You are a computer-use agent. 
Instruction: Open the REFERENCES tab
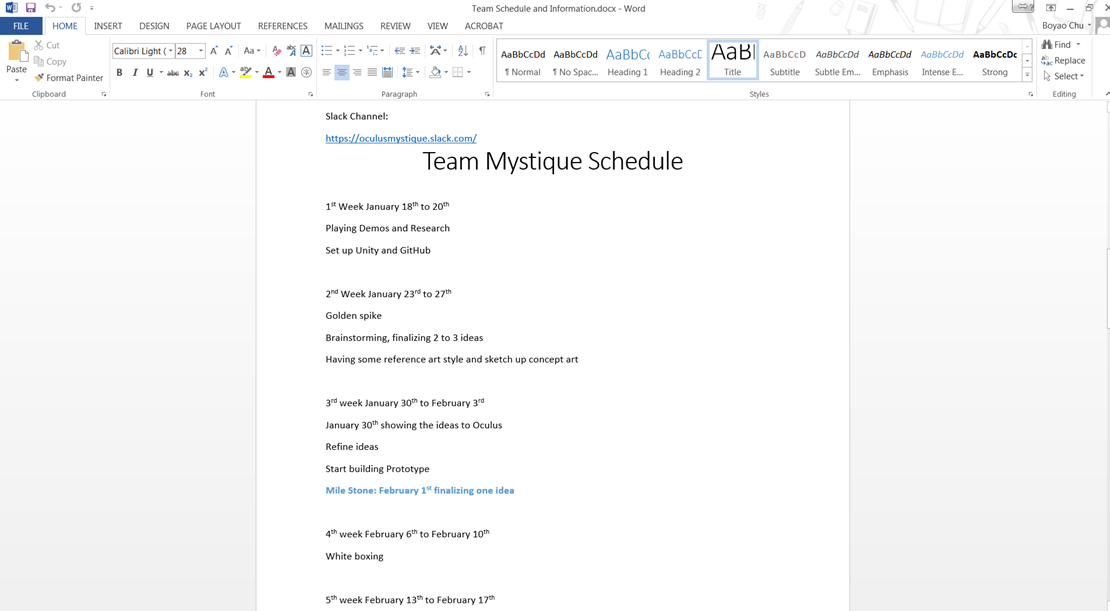coord(282,26)
